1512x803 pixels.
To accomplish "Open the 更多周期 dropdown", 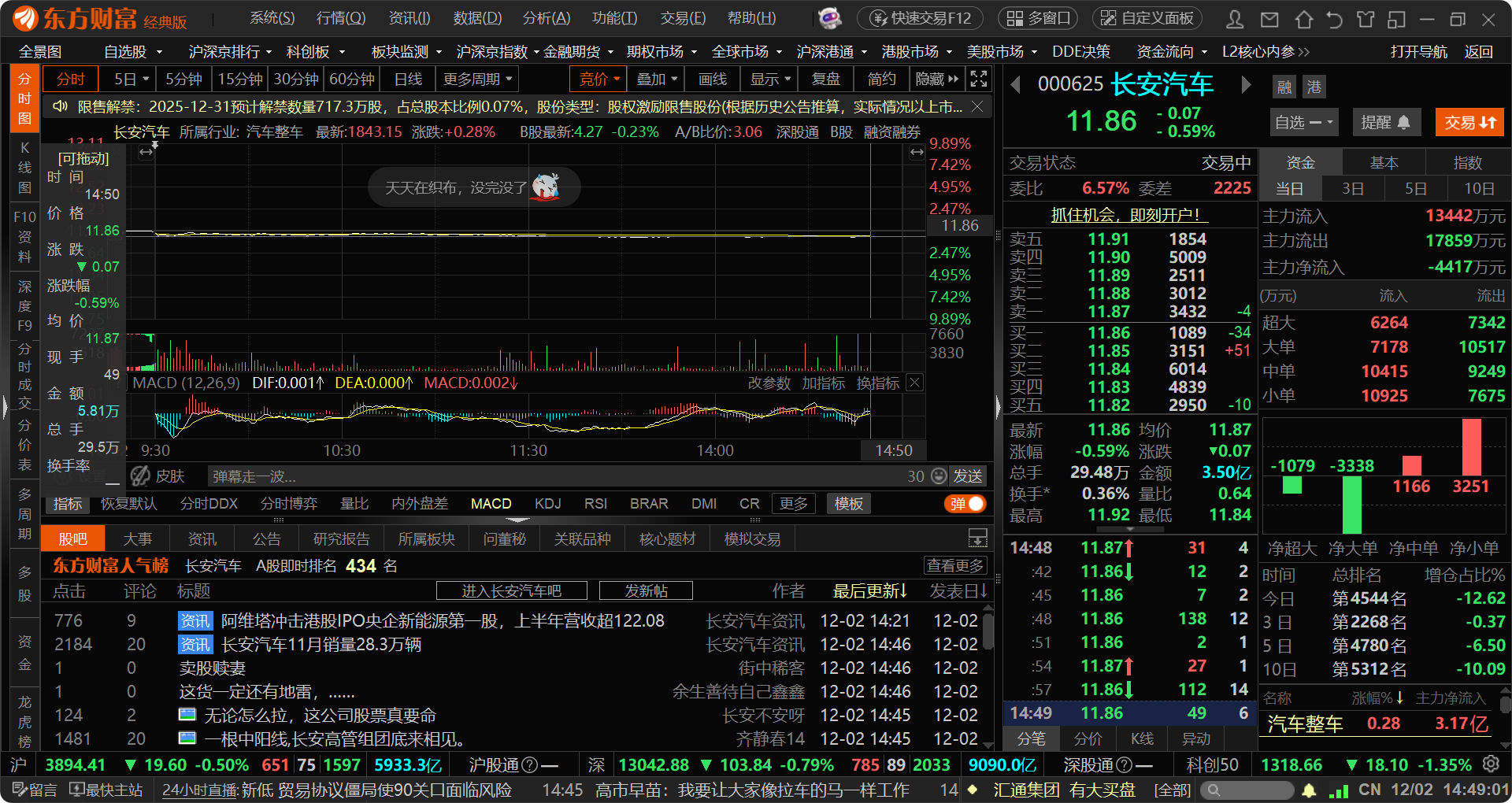I will point(477,79).
